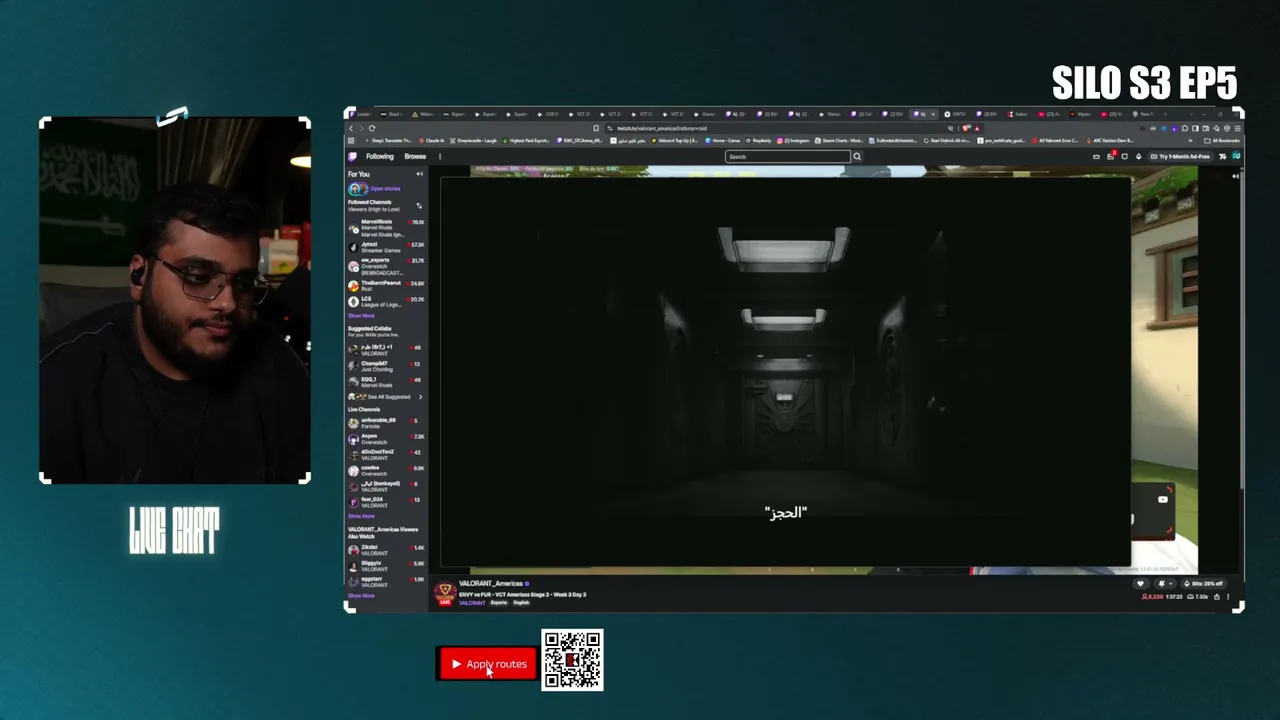Show more Also Watch channels
The height and width of the screenshot is (720, 1280).
click(x=361, y=596)
